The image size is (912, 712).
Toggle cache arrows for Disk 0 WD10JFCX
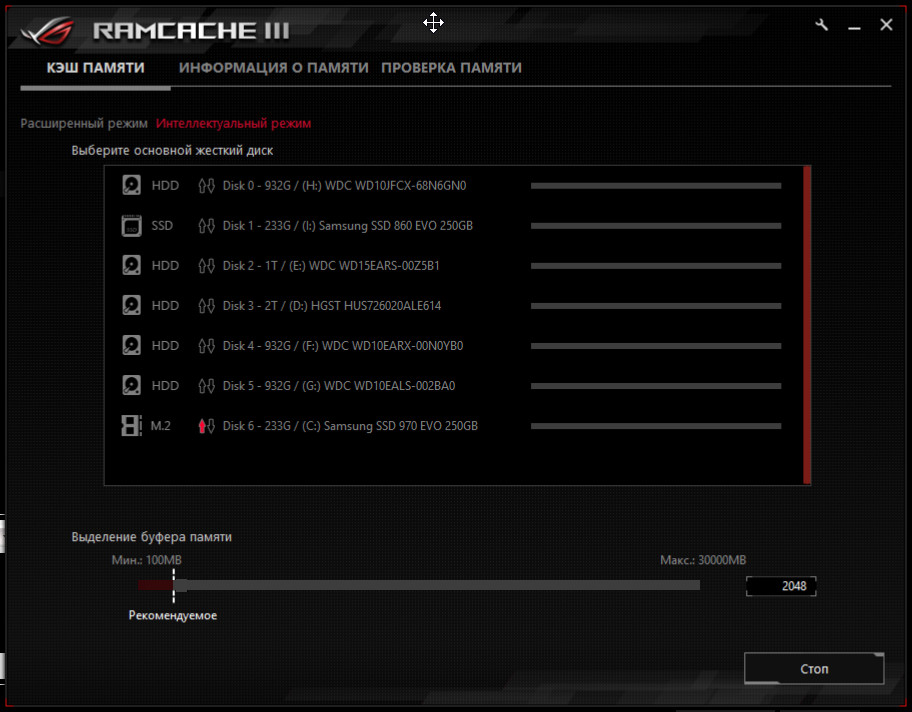click(206, 186)
